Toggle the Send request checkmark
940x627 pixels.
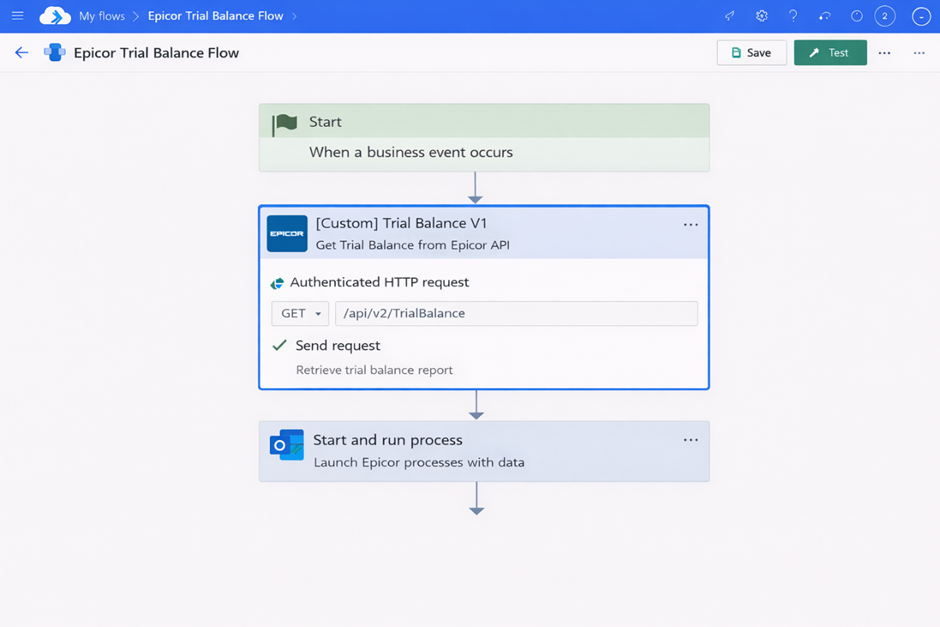tap(280, 345)
